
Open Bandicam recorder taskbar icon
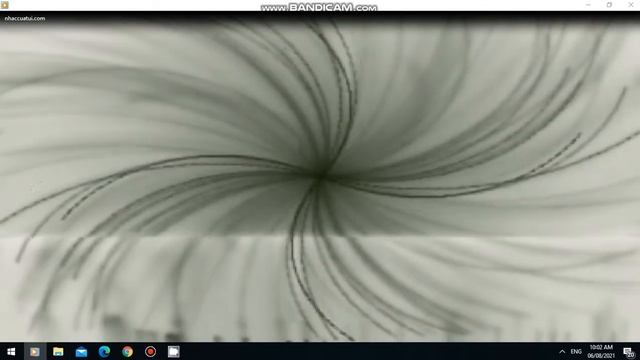151,351
